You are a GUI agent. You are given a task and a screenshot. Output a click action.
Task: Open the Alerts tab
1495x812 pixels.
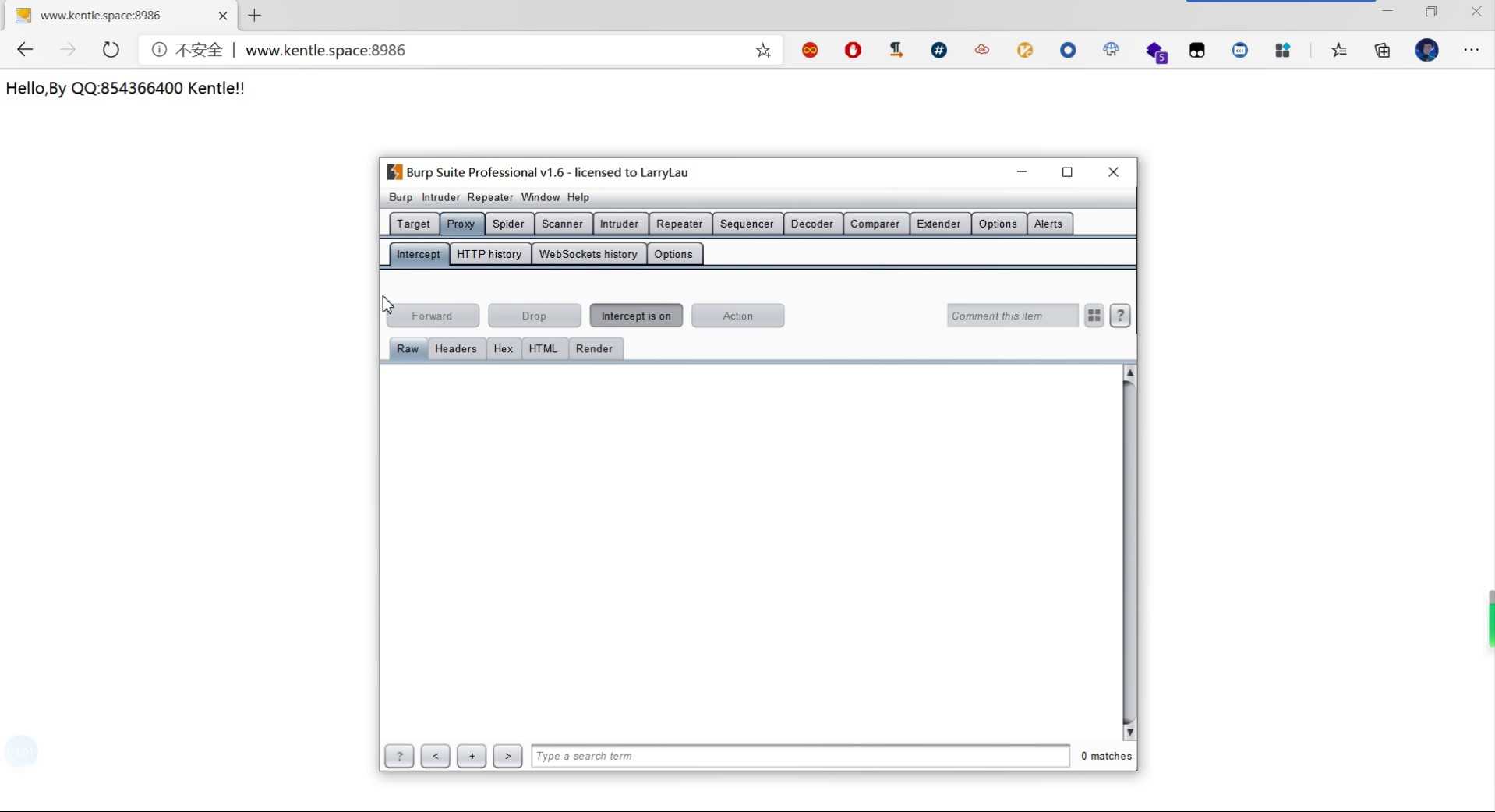point(1048,224)
